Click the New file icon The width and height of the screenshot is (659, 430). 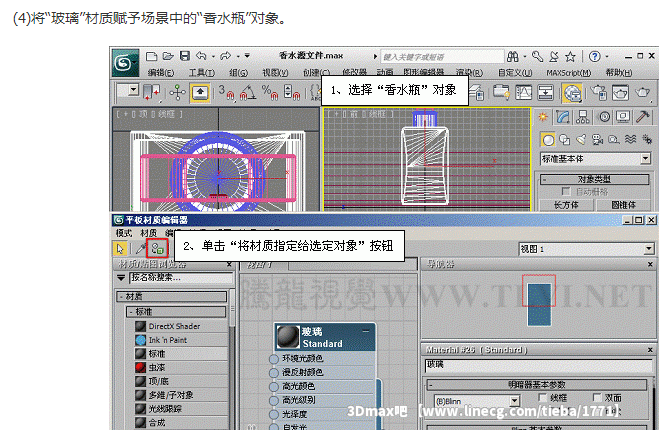(x=152, y=56)
